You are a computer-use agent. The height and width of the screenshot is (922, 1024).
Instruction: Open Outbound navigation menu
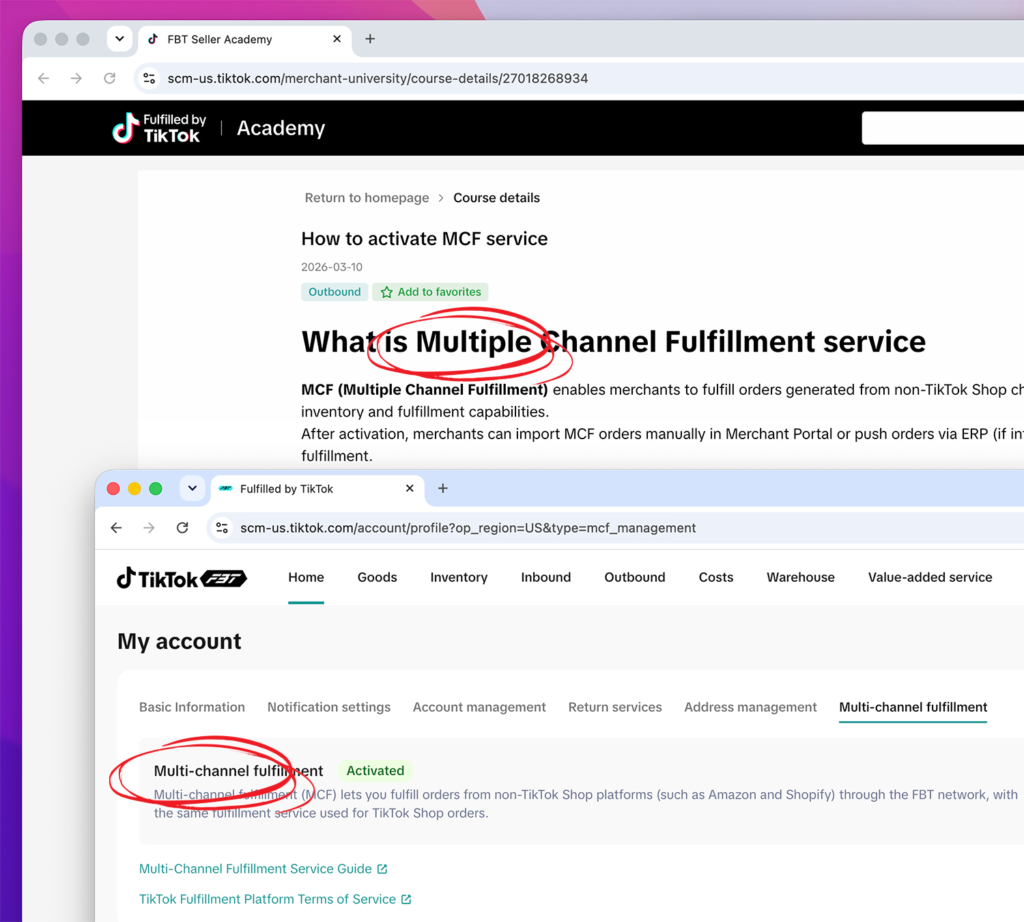pyautogui.click(x=635, y=577)
